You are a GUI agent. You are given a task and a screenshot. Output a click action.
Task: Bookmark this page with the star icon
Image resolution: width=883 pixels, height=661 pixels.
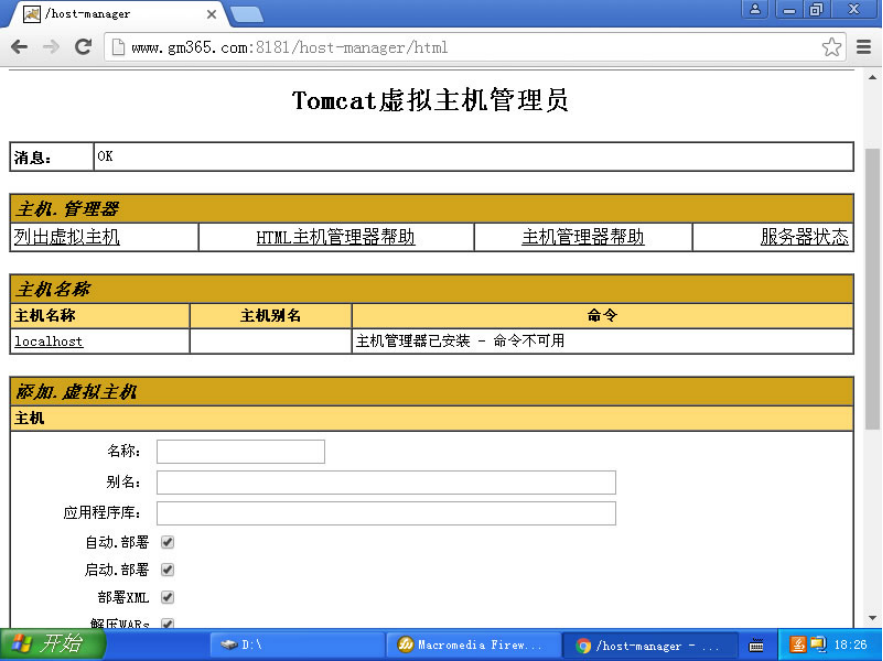(x=831, y=47)
